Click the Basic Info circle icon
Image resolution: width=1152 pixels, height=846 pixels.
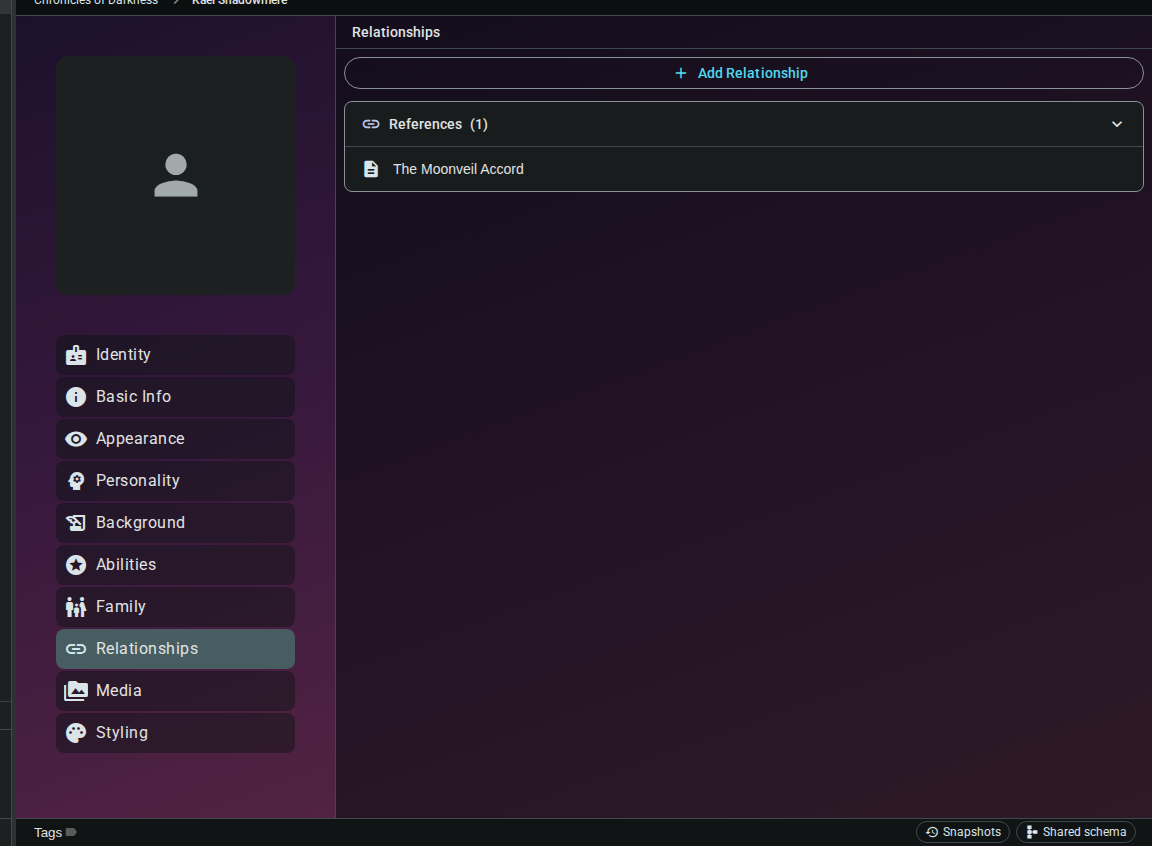[76, 397]
